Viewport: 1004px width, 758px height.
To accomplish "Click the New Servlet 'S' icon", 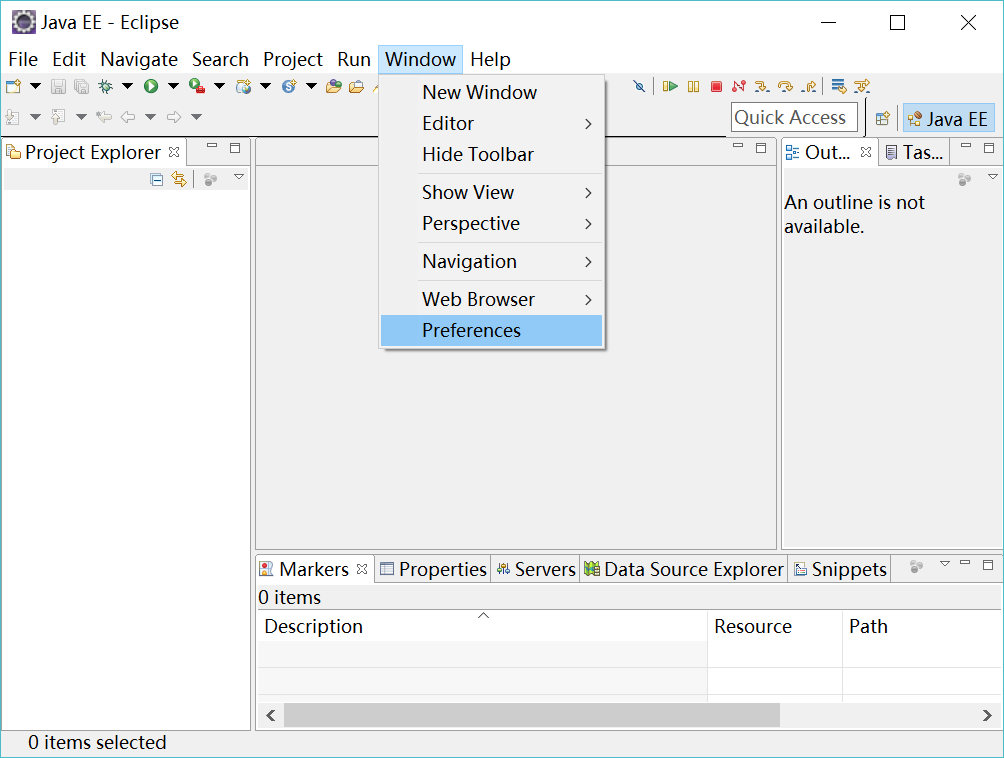I will click(289, 86).
